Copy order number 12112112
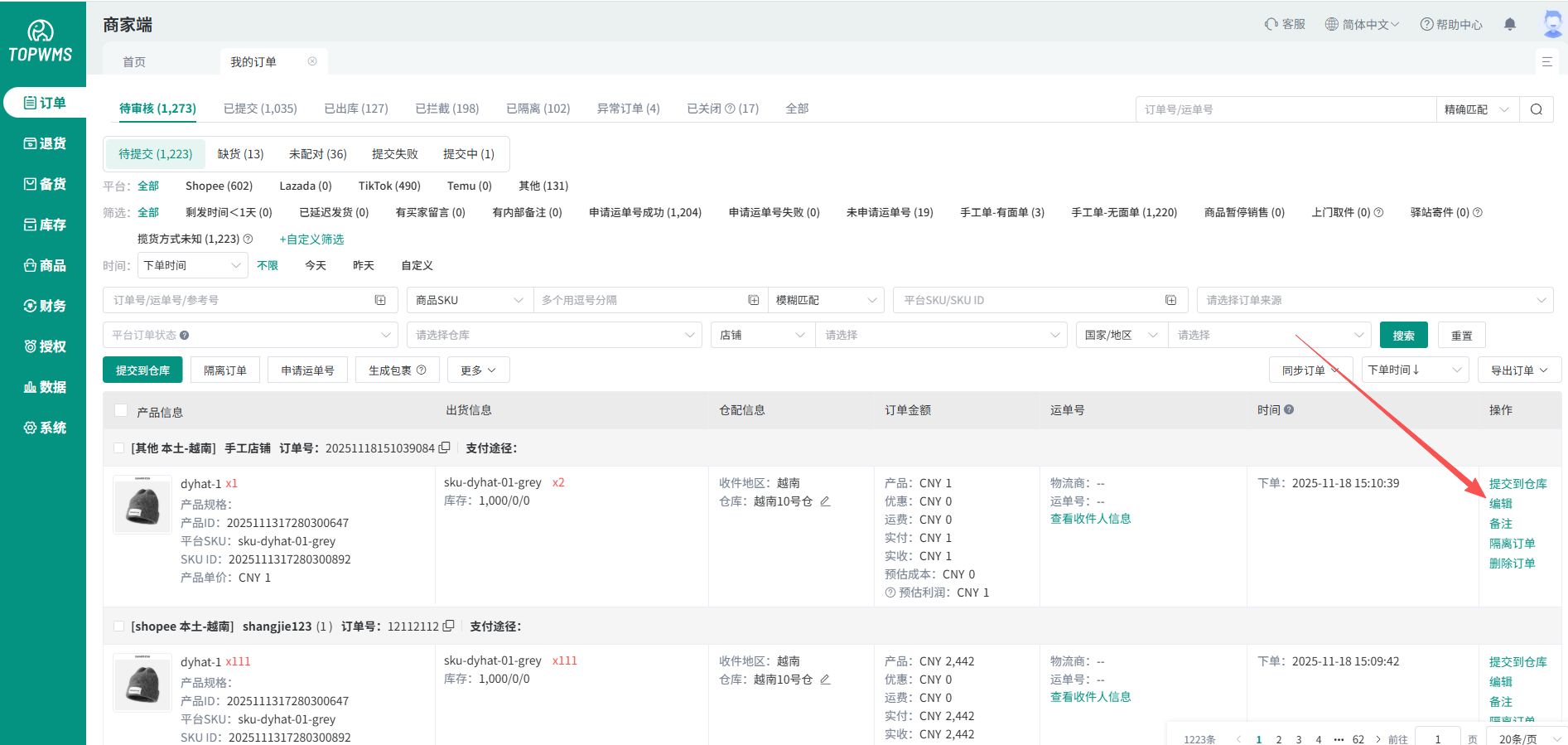The image size is (1568, 745). pos(449,626)
